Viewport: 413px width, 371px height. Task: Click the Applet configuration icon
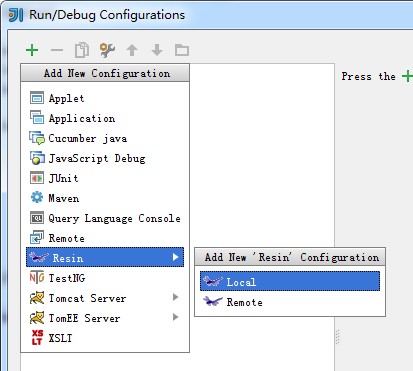[37, 98]
